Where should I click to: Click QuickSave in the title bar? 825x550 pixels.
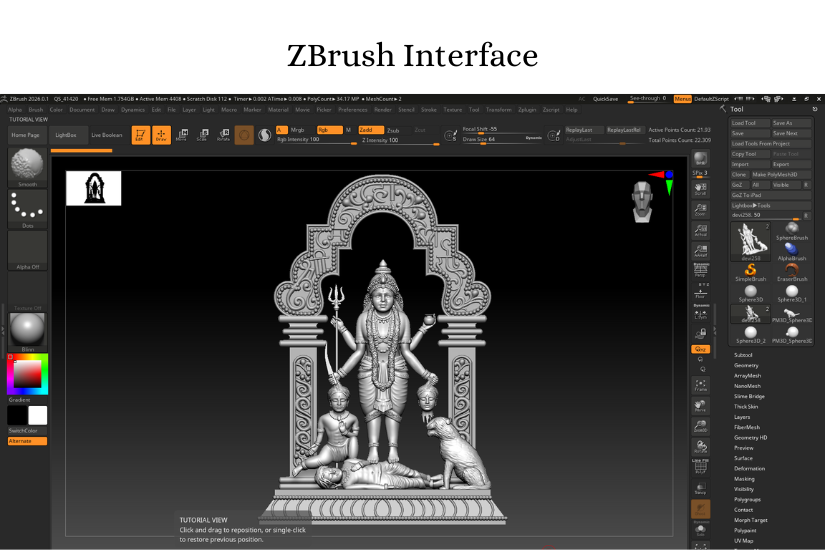605,99
